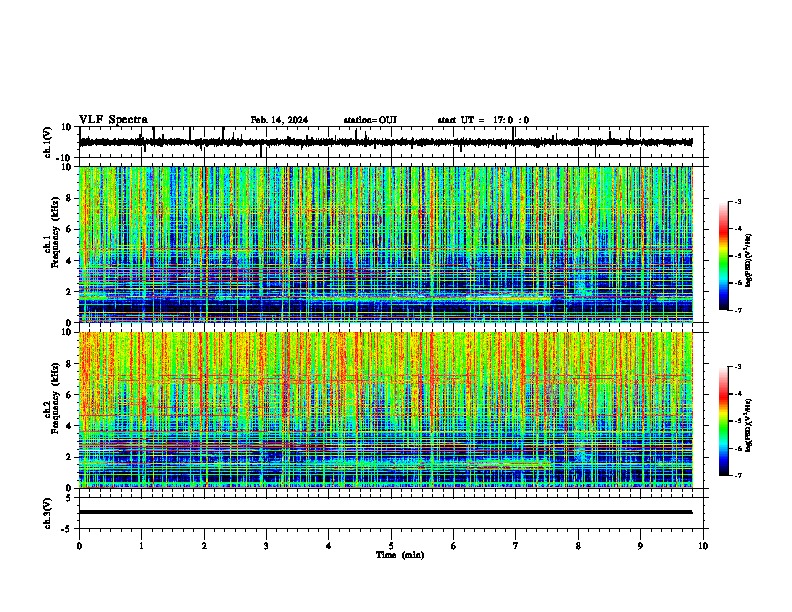Select the date text 'Feb. 14, 2024'
Image resolution: width=792 pixels, height=612 pixels.
279,120
